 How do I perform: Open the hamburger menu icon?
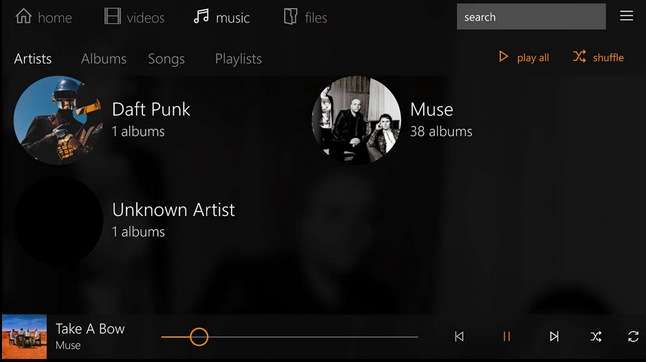(626, 16)
